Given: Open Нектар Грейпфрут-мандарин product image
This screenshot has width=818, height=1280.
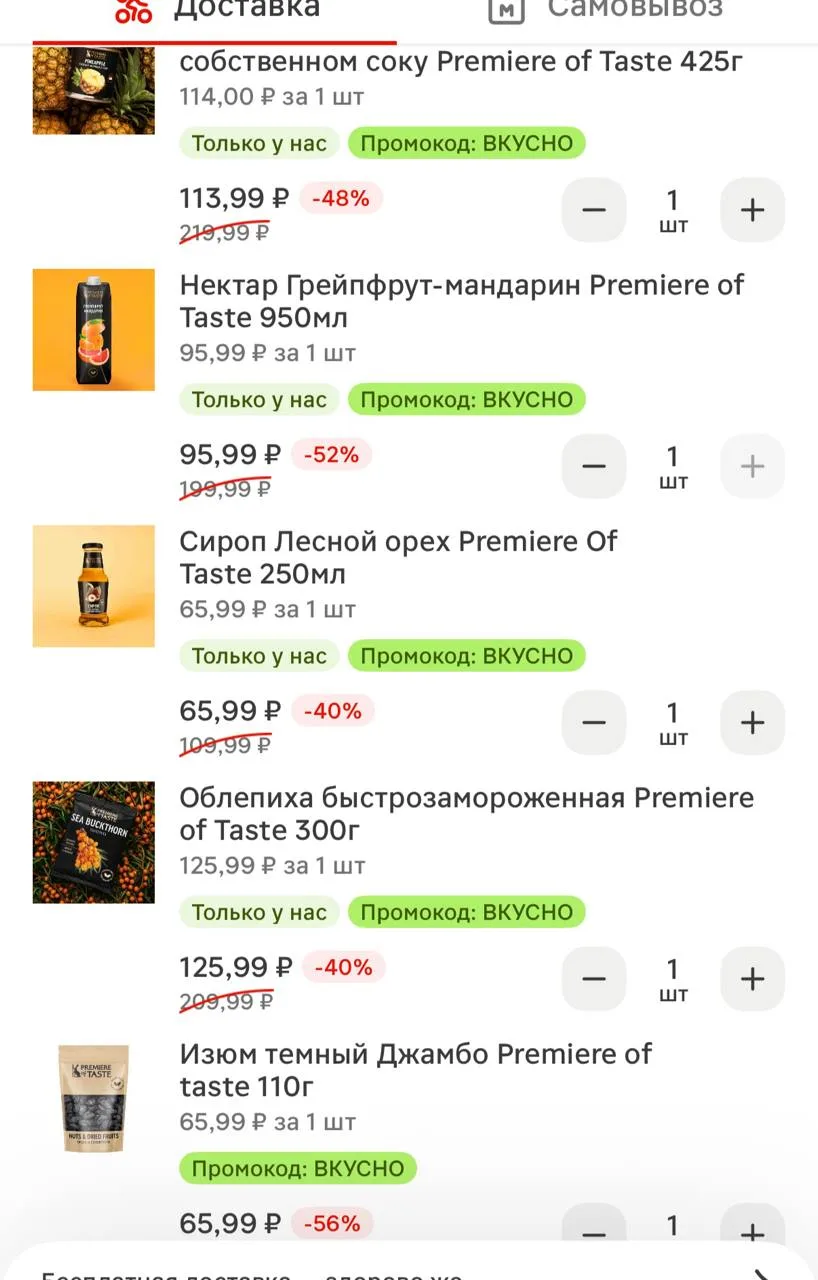Looking at the screenshot, I should (94, 329).
